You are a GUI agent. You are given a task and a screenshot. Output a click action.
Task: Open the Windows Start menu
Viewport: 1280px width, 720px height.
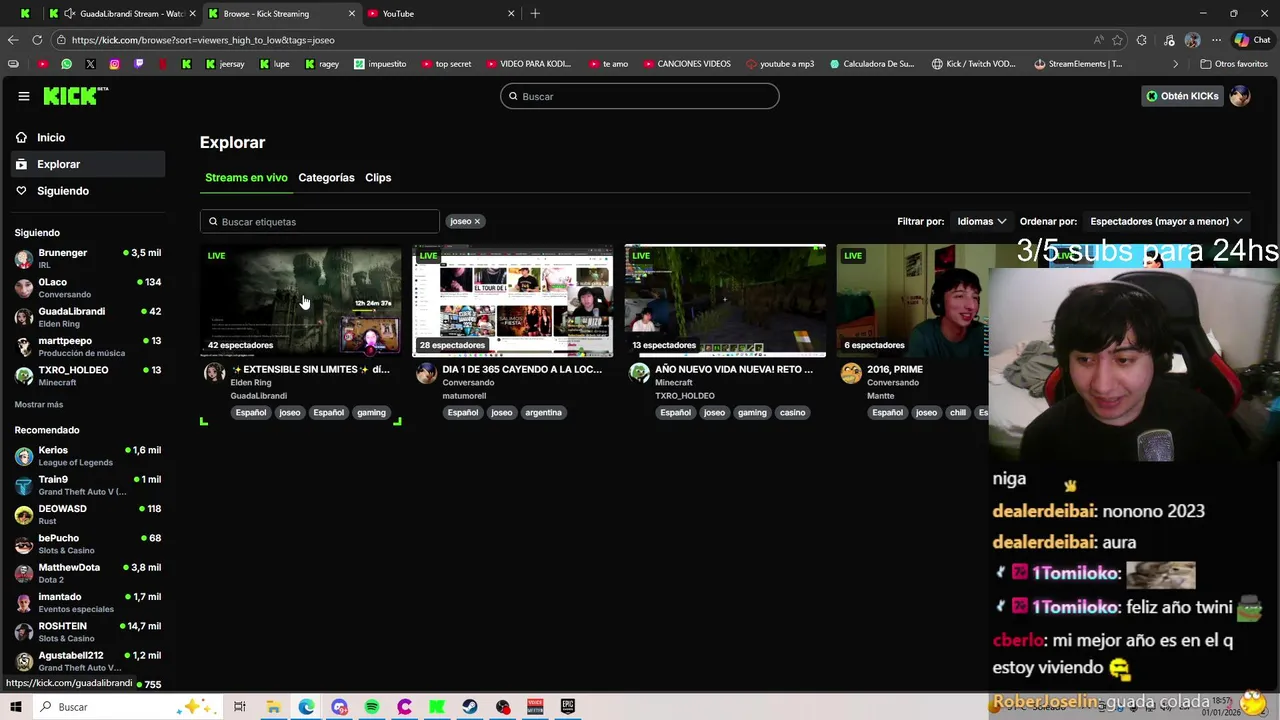coord(16,707)
